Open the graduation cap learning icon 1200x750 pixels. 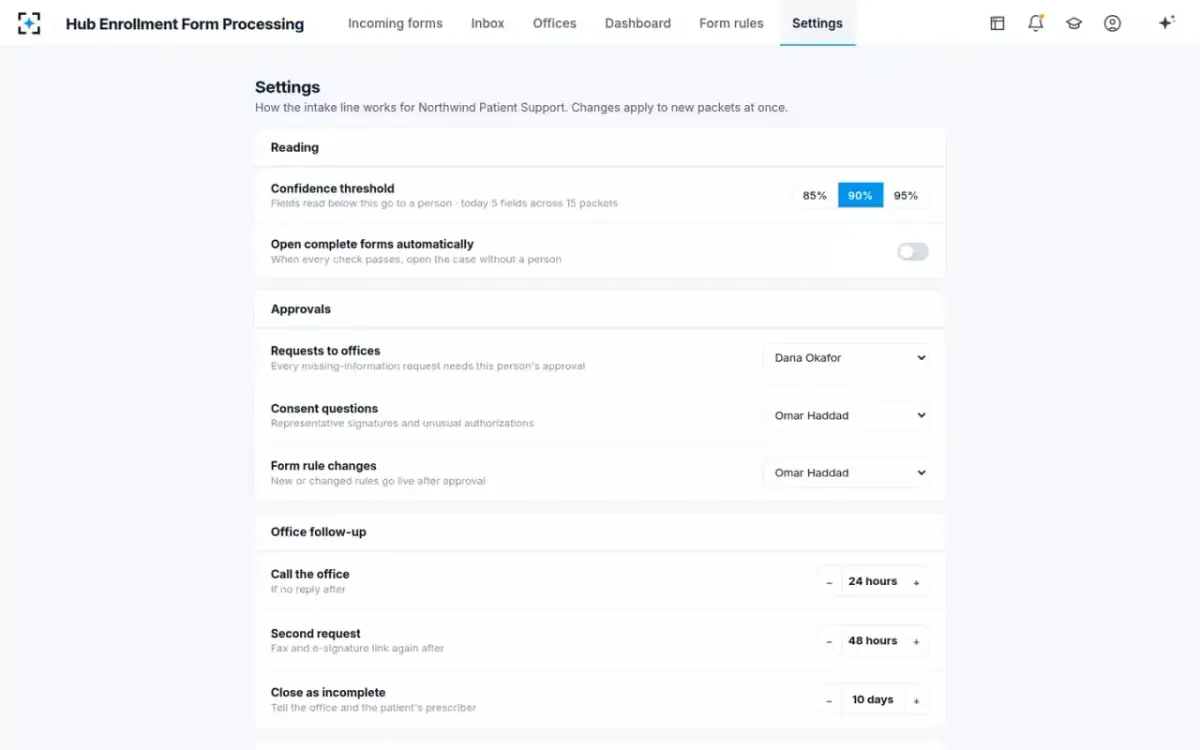tap(1074, 23)
